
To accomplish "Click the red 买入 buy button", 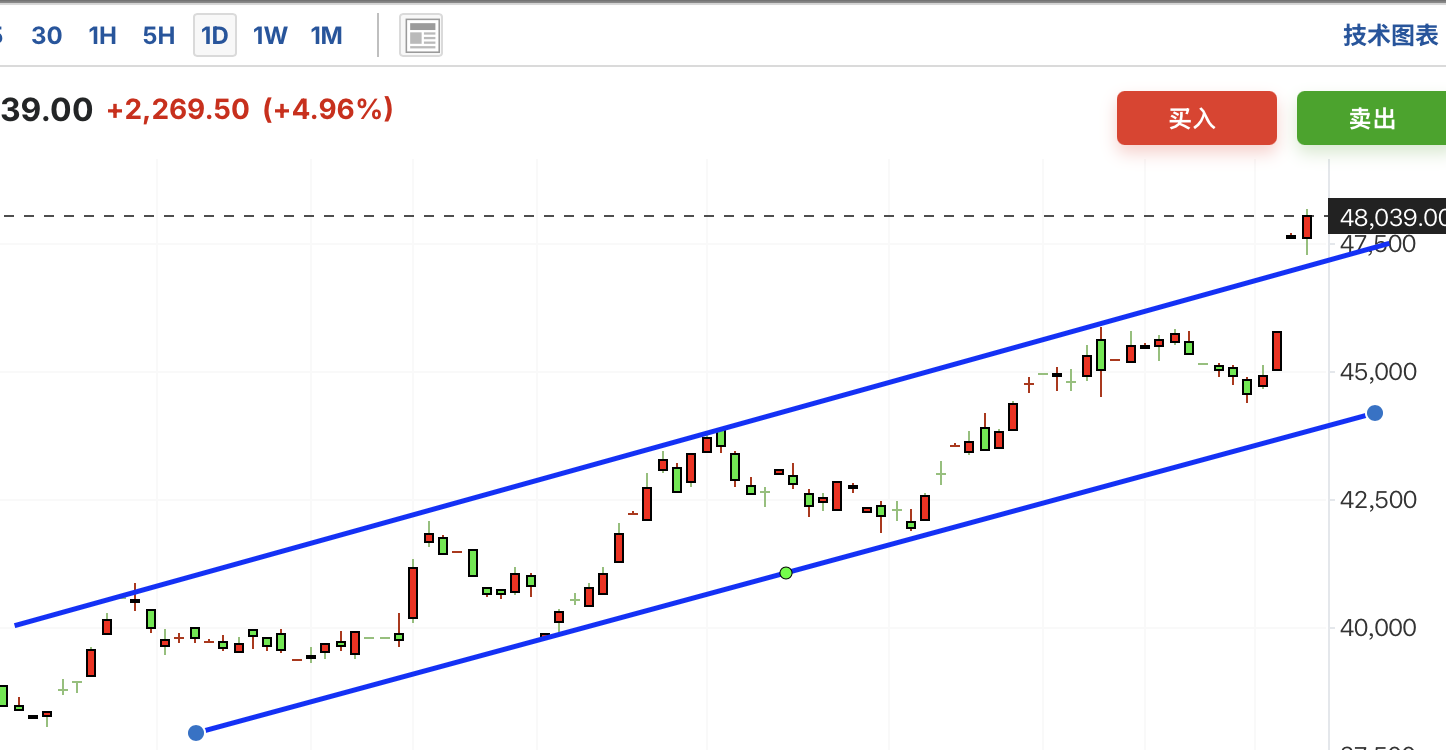I will coord(1196,118).
